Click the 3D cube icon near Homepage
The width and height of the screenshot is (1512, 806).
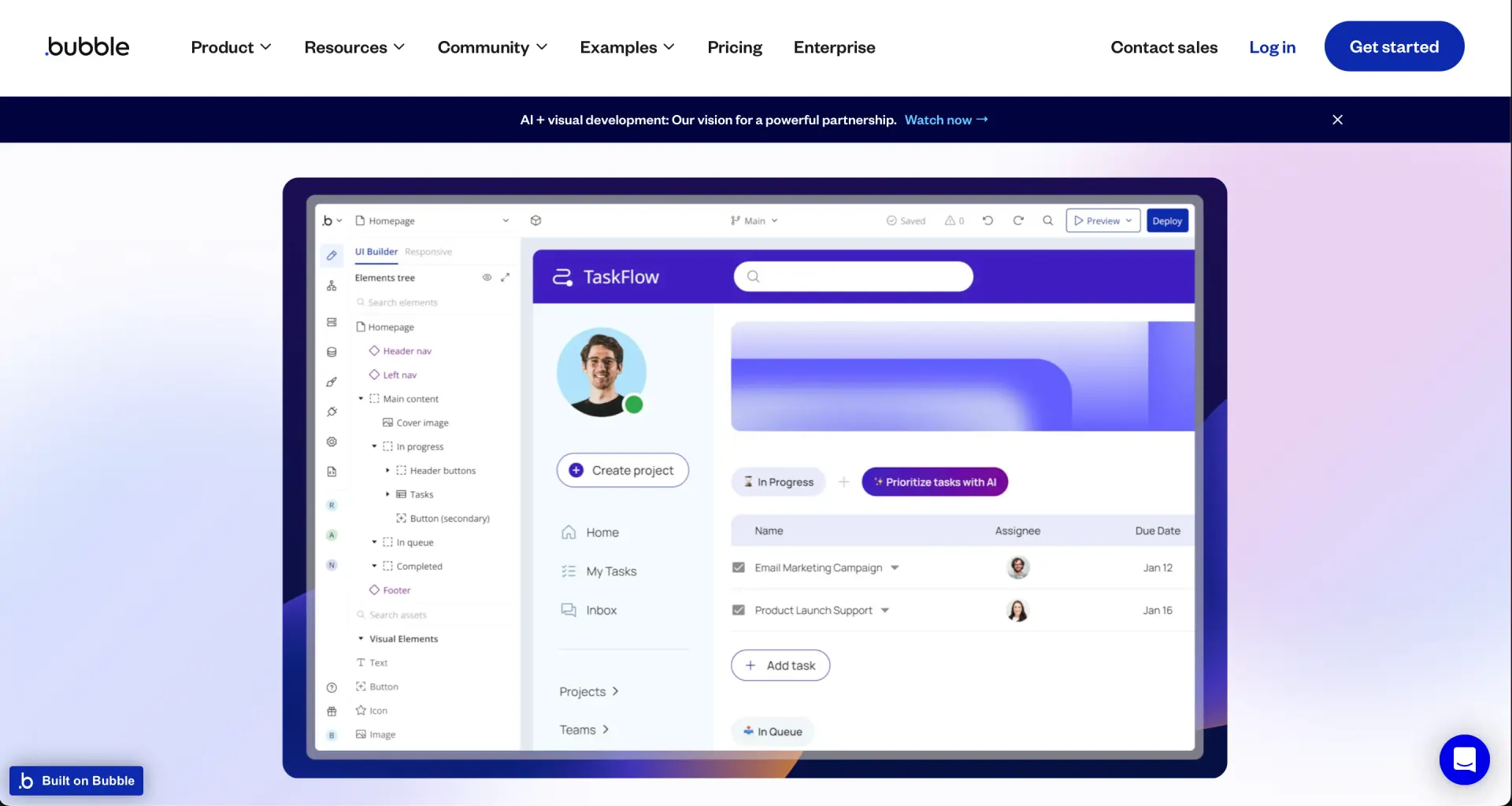[535, 220]
